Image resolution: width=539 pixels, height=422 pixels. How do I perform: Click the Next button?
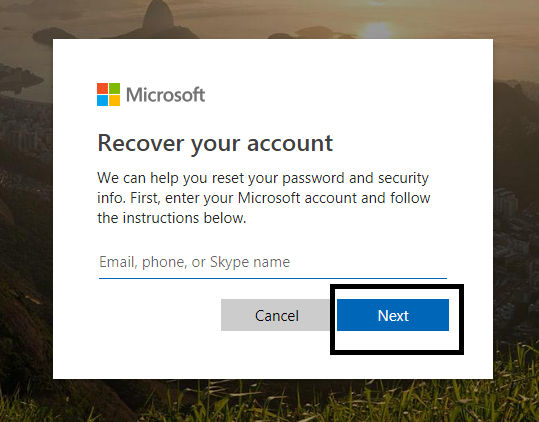[393, 315]
